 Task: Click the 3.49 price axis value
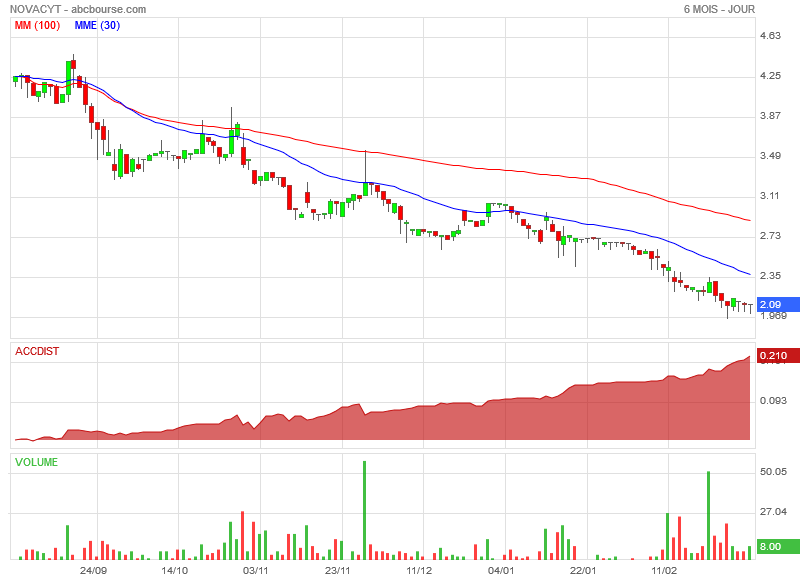770,156
